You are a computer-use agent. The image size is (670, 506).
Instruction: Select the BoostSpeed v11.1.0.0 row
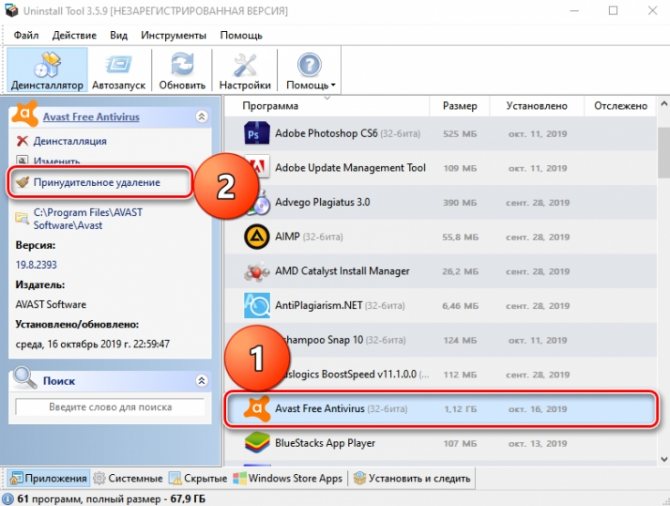[441, 374]
